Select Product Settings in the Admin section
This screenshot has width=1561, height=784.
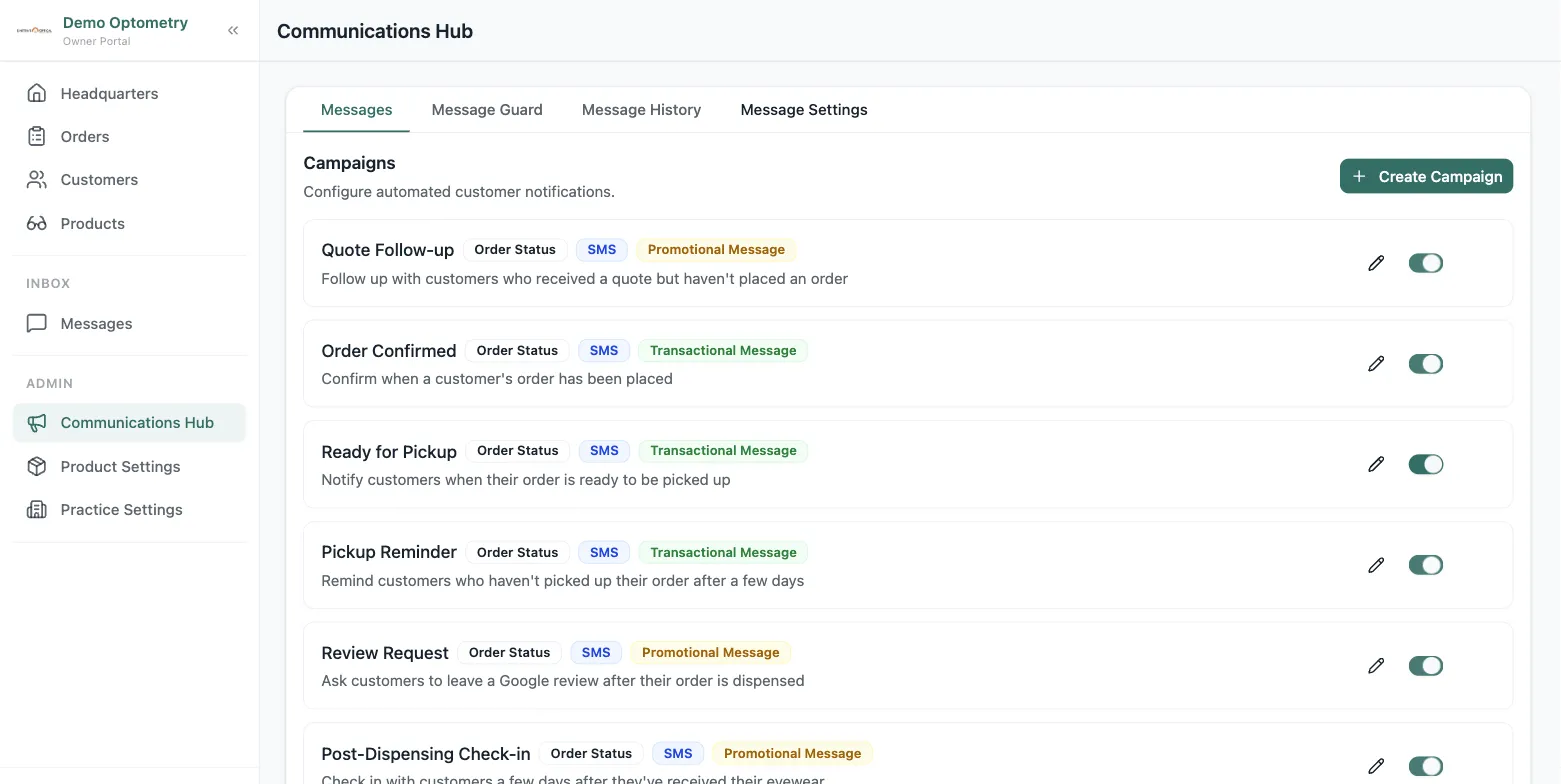click(x=129, y=466)
